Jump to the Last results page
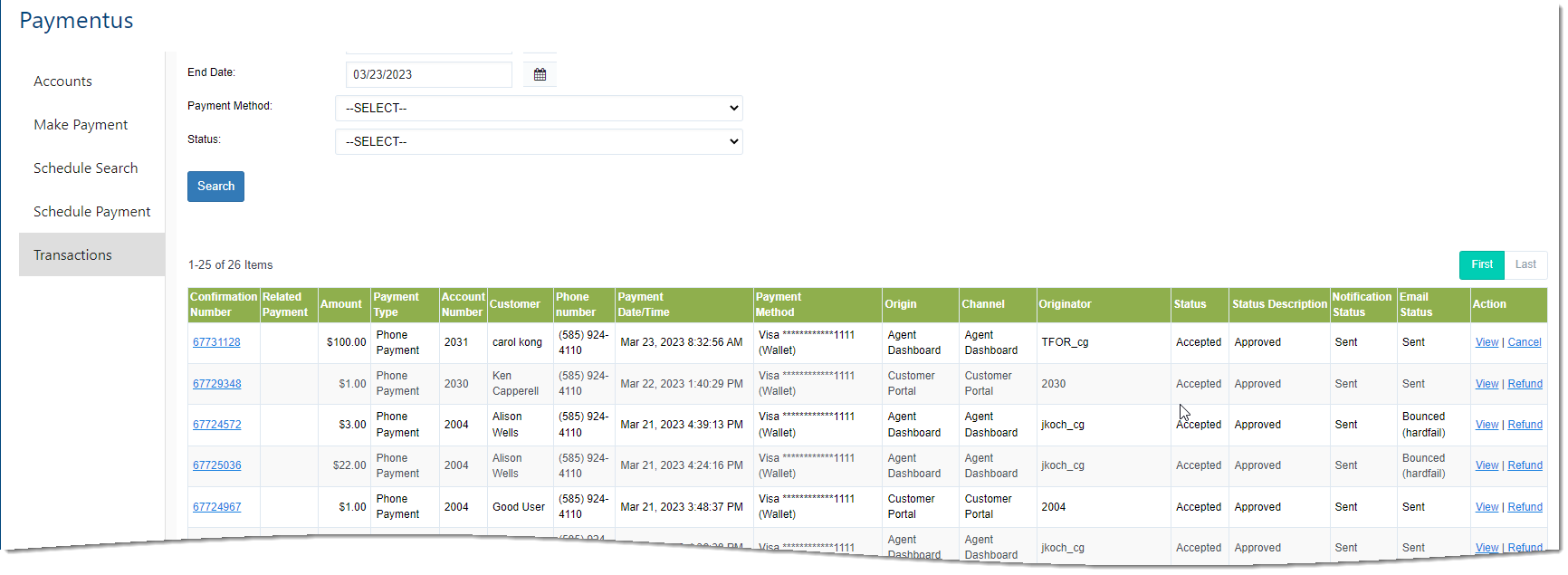 click(1525, 264)
